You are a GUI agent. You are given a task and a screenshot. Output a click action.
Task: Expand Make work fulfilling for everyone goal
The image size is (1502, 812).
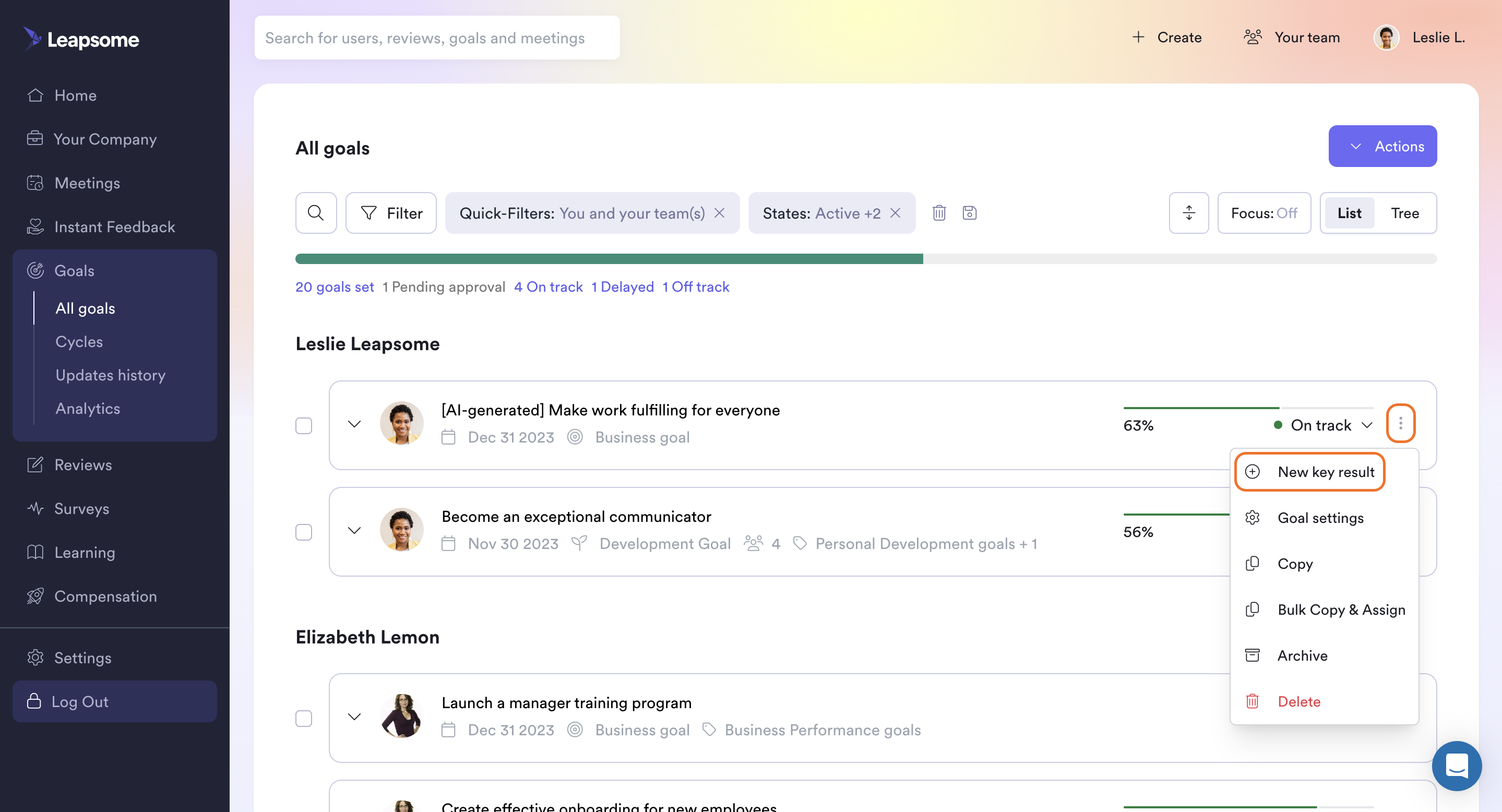tap(354, 424)
